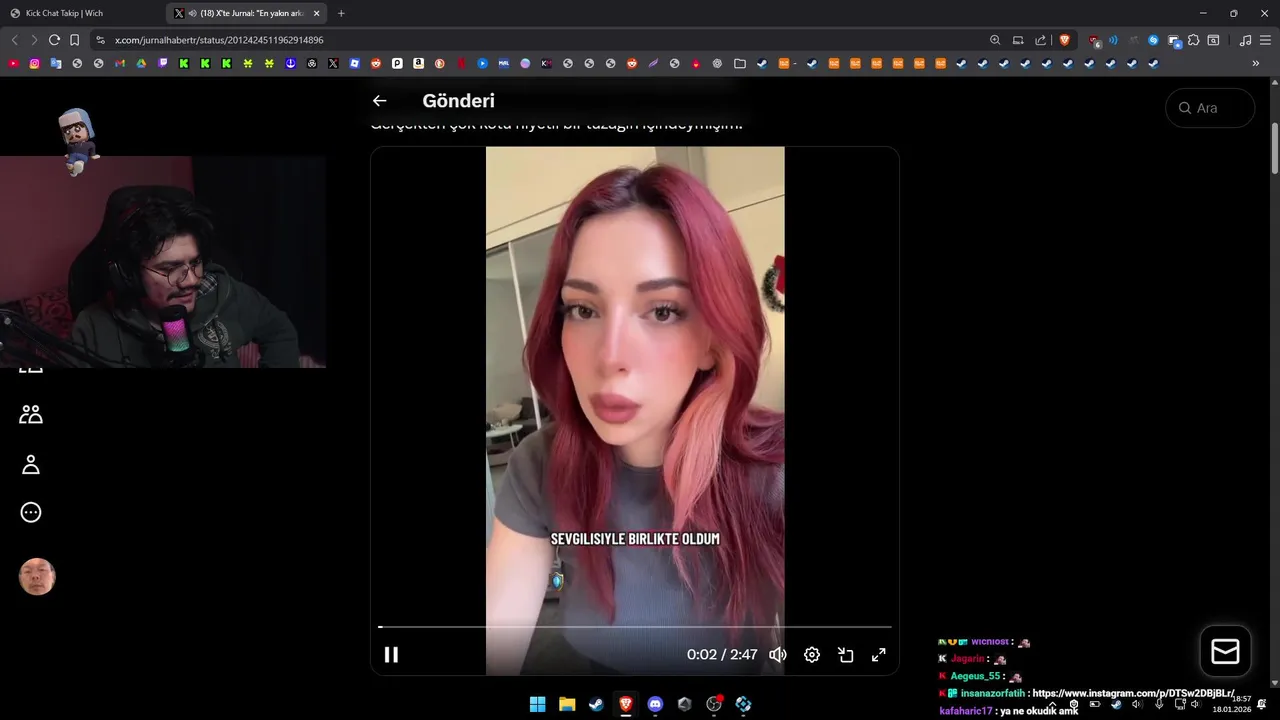Toggle picture-in-picture mode on the video

click(845, 655)
